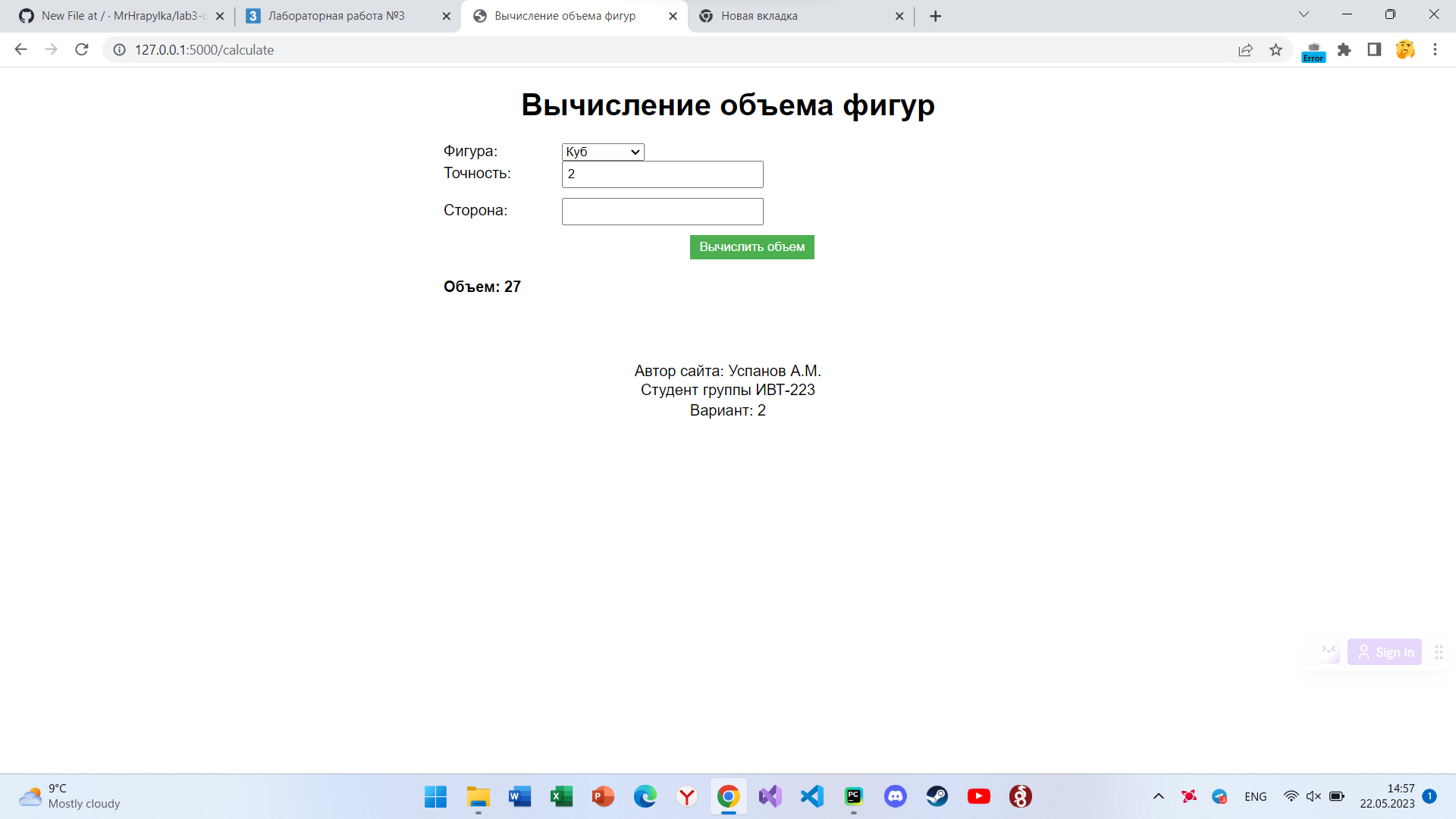Click the bookmark star in the address bar
The width and height of the screenshot is (1456, 819).
pyautogui.click(x=1276, y=50)
